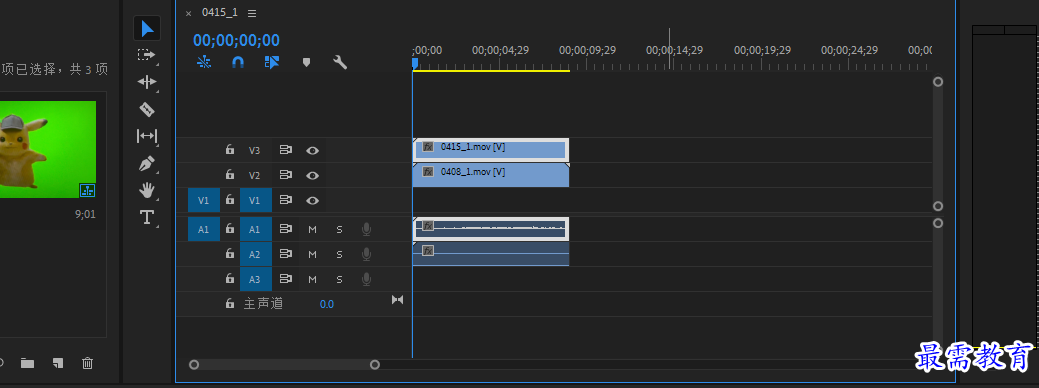Click the 00;00;00;00 playhead timecode
This screenshot has width=1039, height=388.
(237, 40)
